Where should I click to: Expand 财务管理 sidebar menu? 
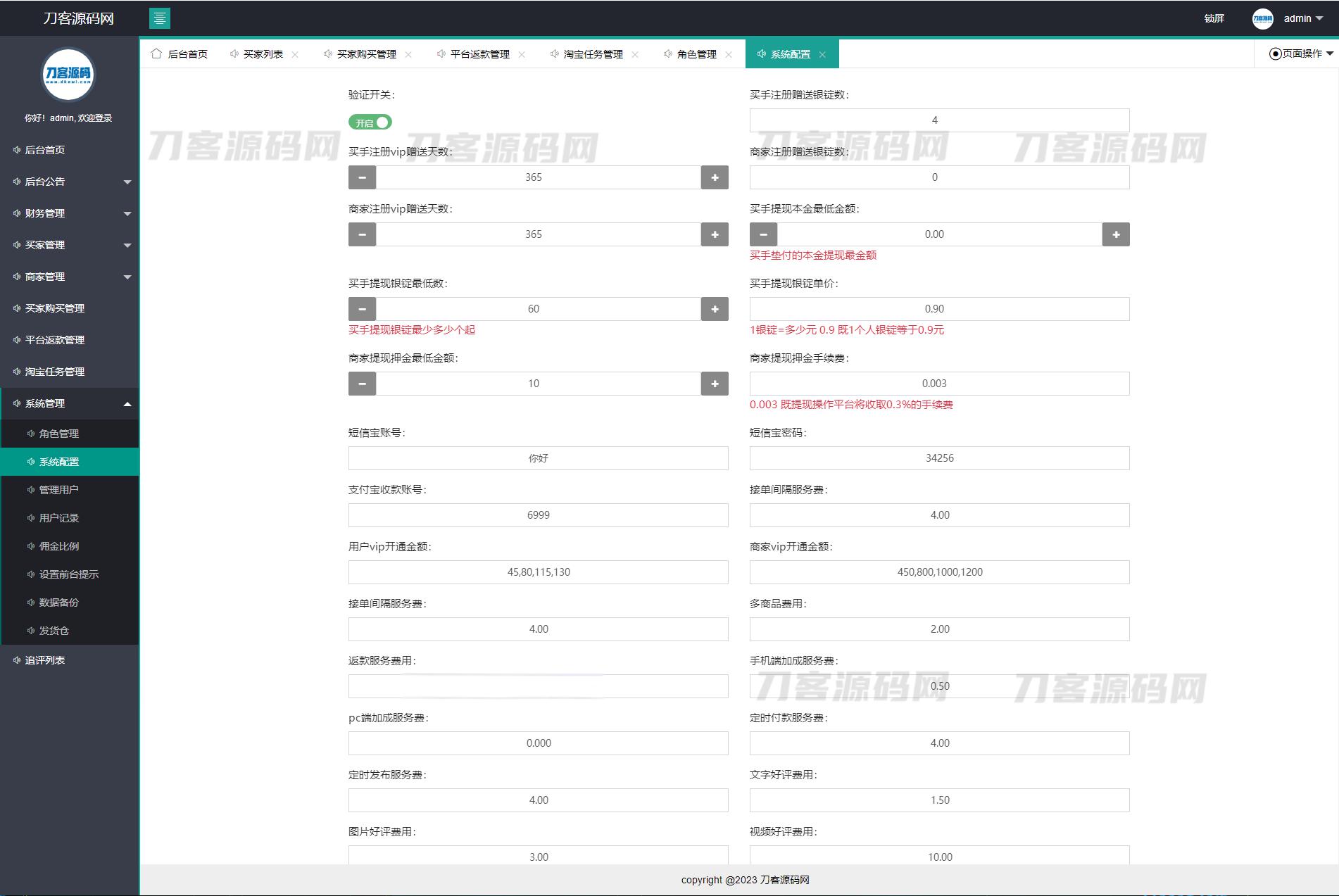click(x=70, y=213)
